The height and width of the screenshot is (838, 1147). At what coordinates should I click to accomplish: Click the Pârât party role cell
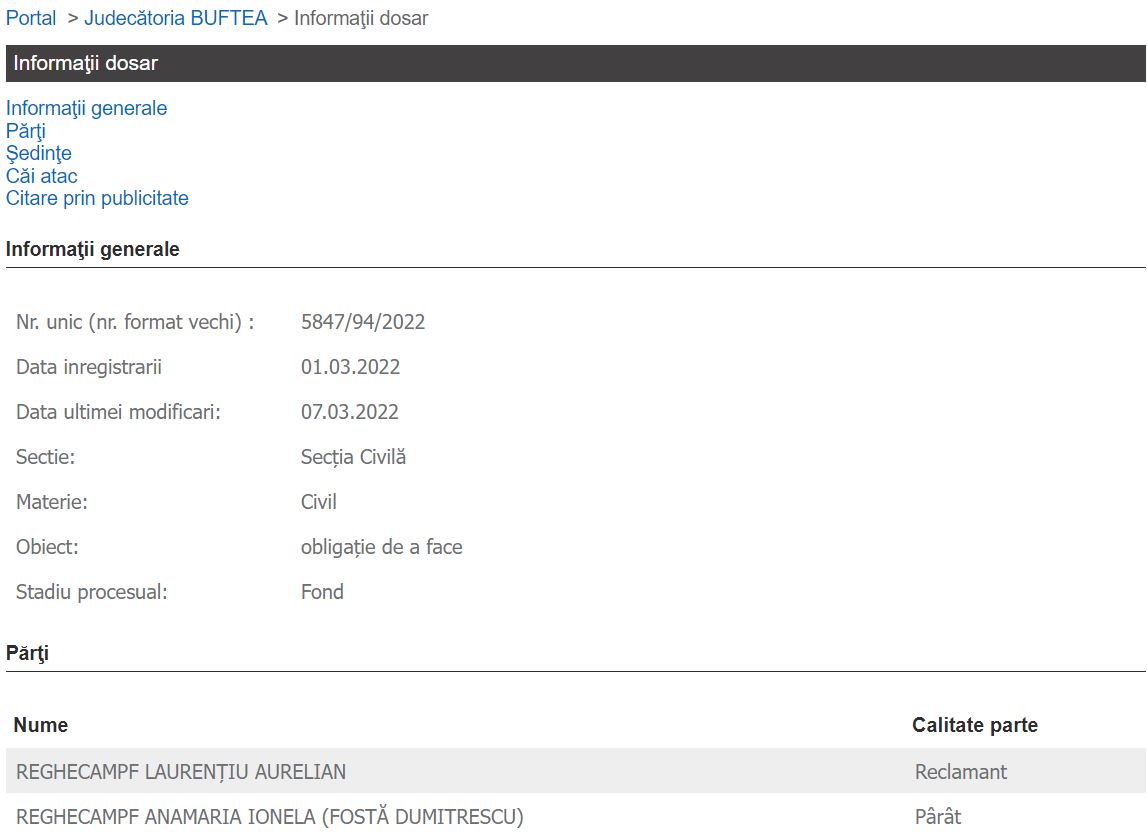[937, 816]
